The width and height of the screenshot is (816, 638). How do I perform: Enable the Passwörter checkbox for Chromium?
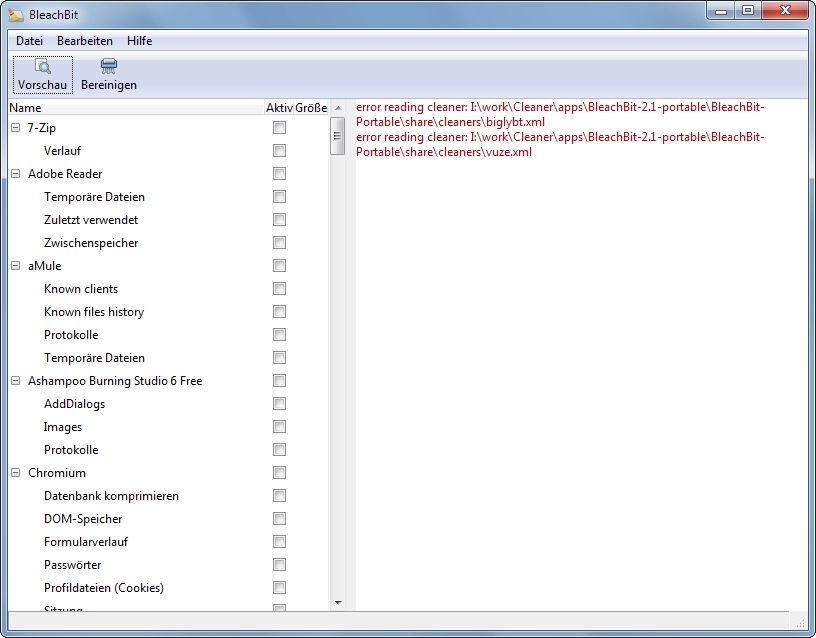pos(279,565)
